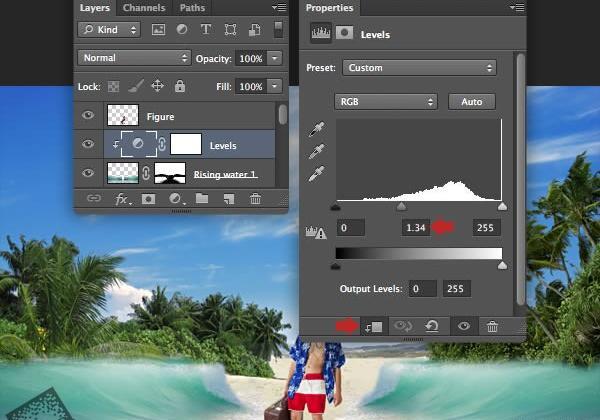600x420 pixels.
Task: Click the Levels histogram adjustment icon
Action: [x=321, y=33]
